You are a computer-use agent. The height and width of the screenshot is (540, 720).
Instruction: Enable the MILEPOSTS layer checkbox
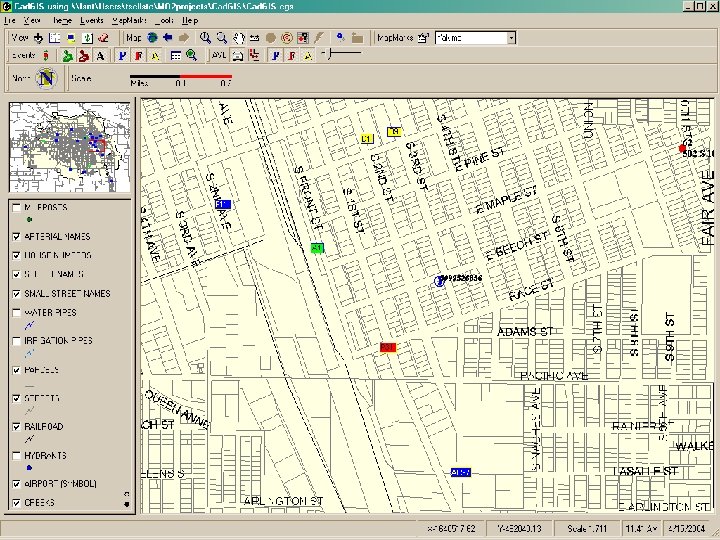coord(17,208)
